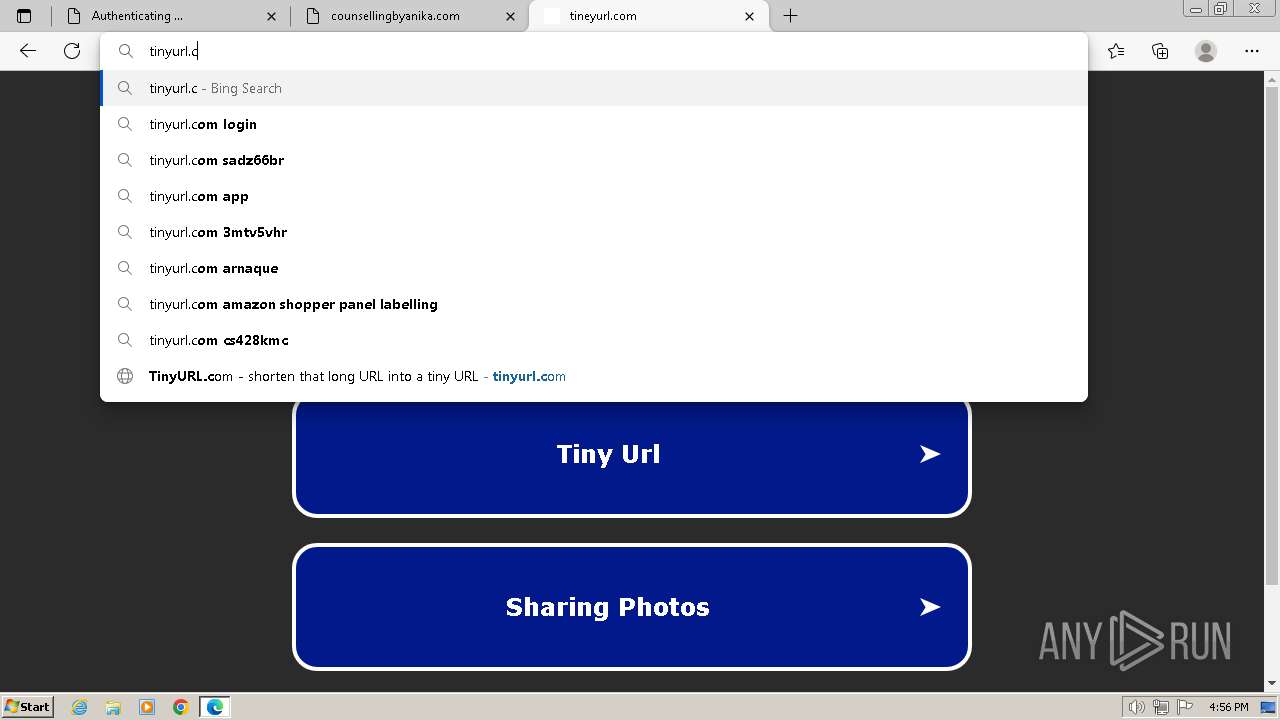Select the tineyurl.com tab
Image resolution: width=1280 pixels, height=720 pixels.
(x=648, y=16)
